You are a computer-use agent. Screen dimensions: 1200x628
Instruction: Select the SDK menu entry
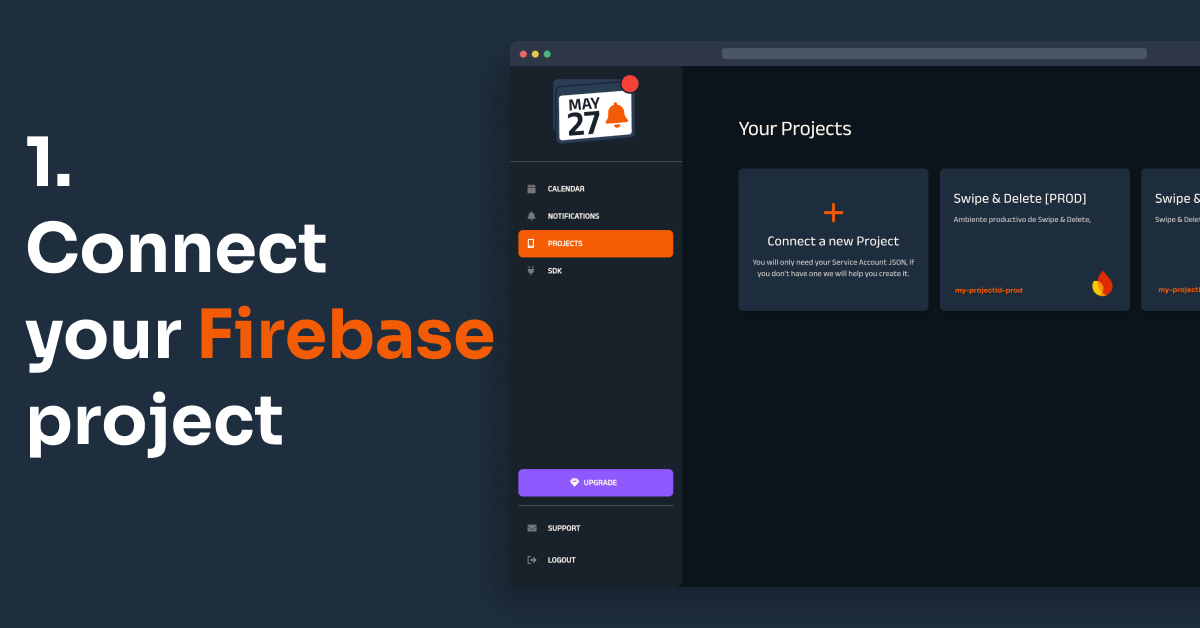pyautogui.click(x=555, y=270)
